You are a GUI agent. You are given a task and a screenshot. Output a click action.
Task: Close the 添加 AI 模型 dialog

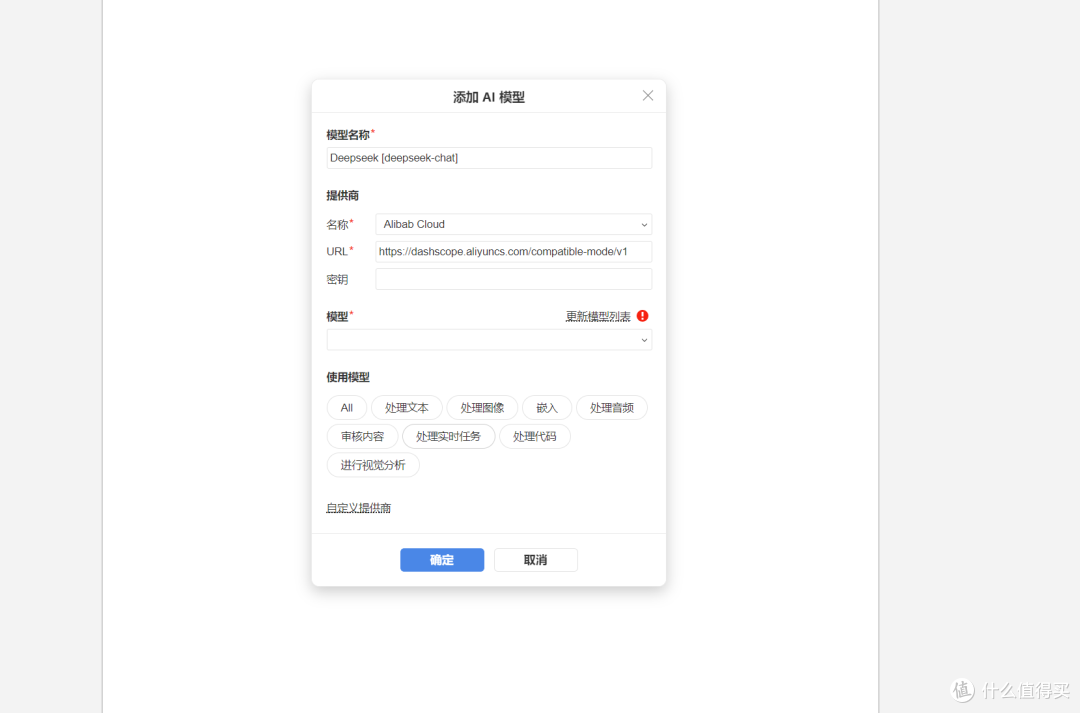[647, 96]
